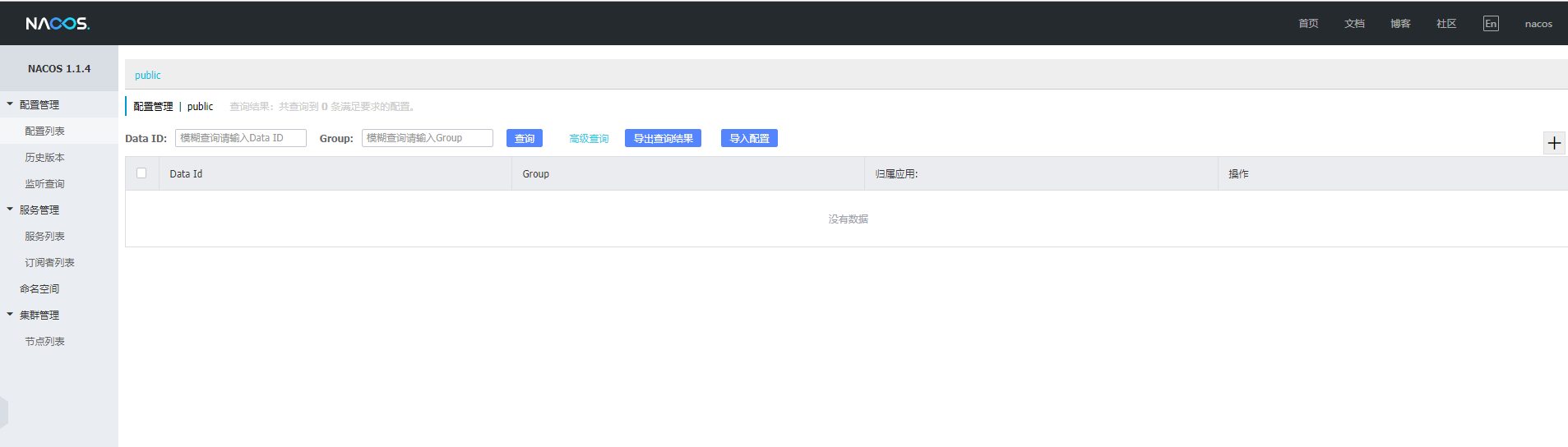Open 文档 in top navigation
1568x447 pixels.
point(1354,24)
